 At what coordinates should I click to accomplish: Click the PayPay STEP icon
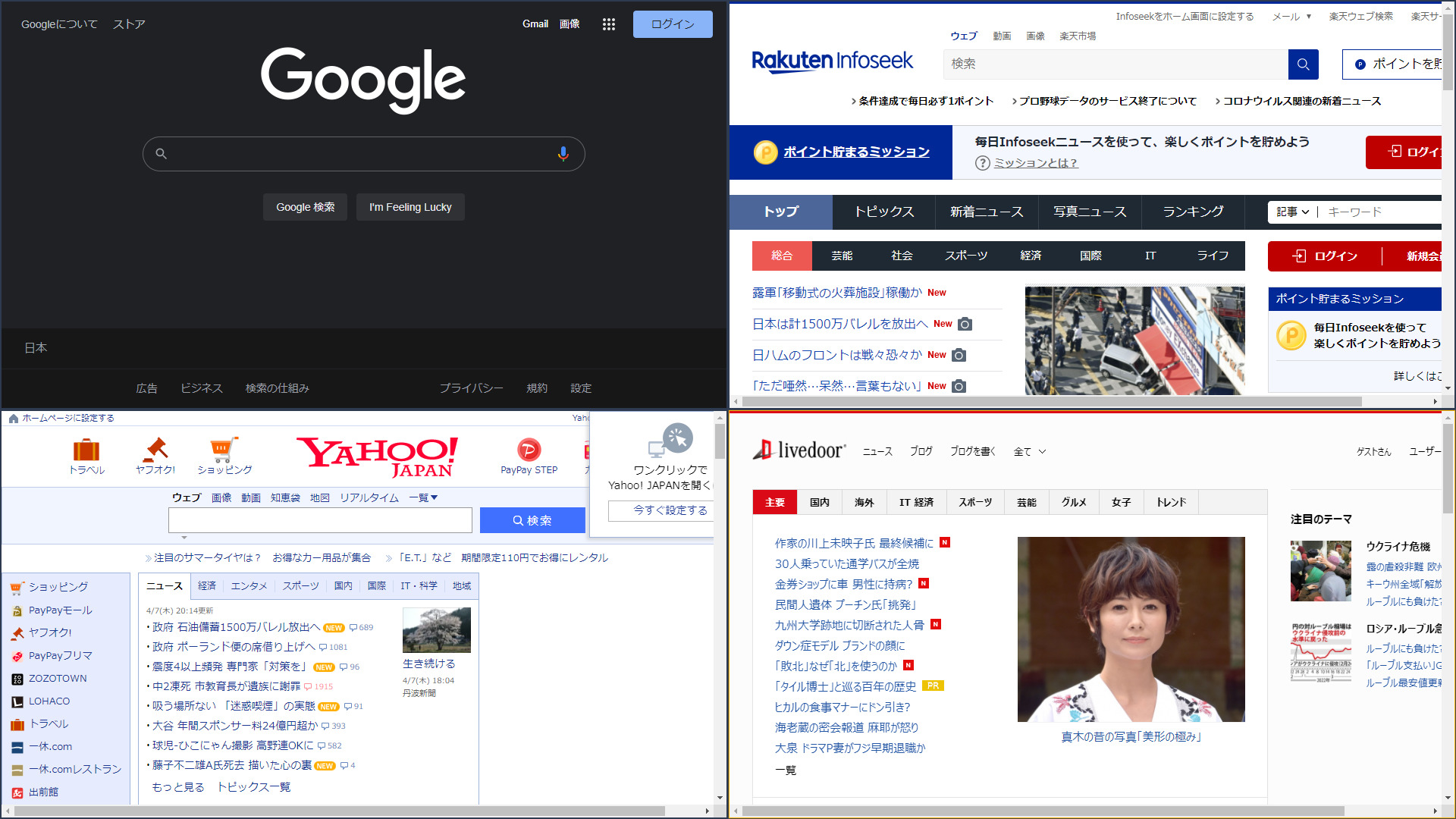point(529,450)
